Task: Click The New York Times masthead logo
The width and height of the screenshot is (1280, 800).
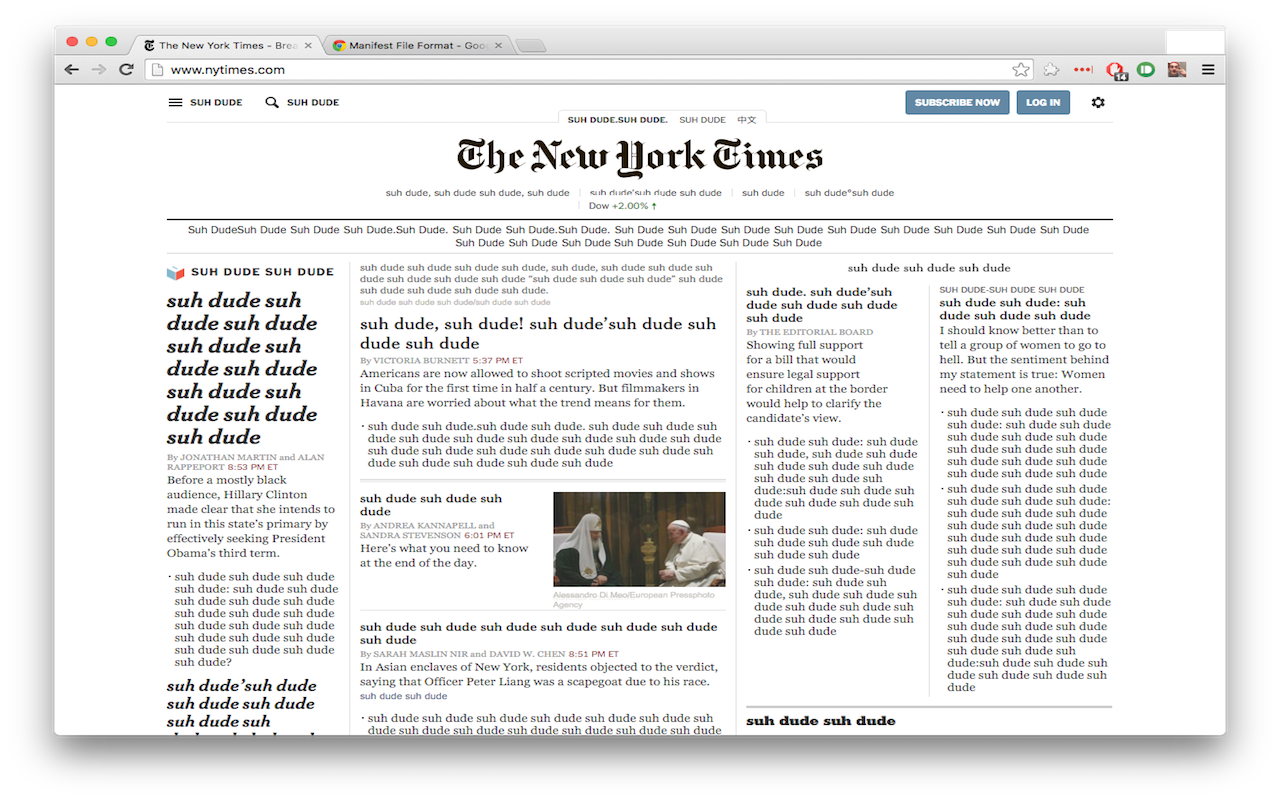Action: [640, 157]
